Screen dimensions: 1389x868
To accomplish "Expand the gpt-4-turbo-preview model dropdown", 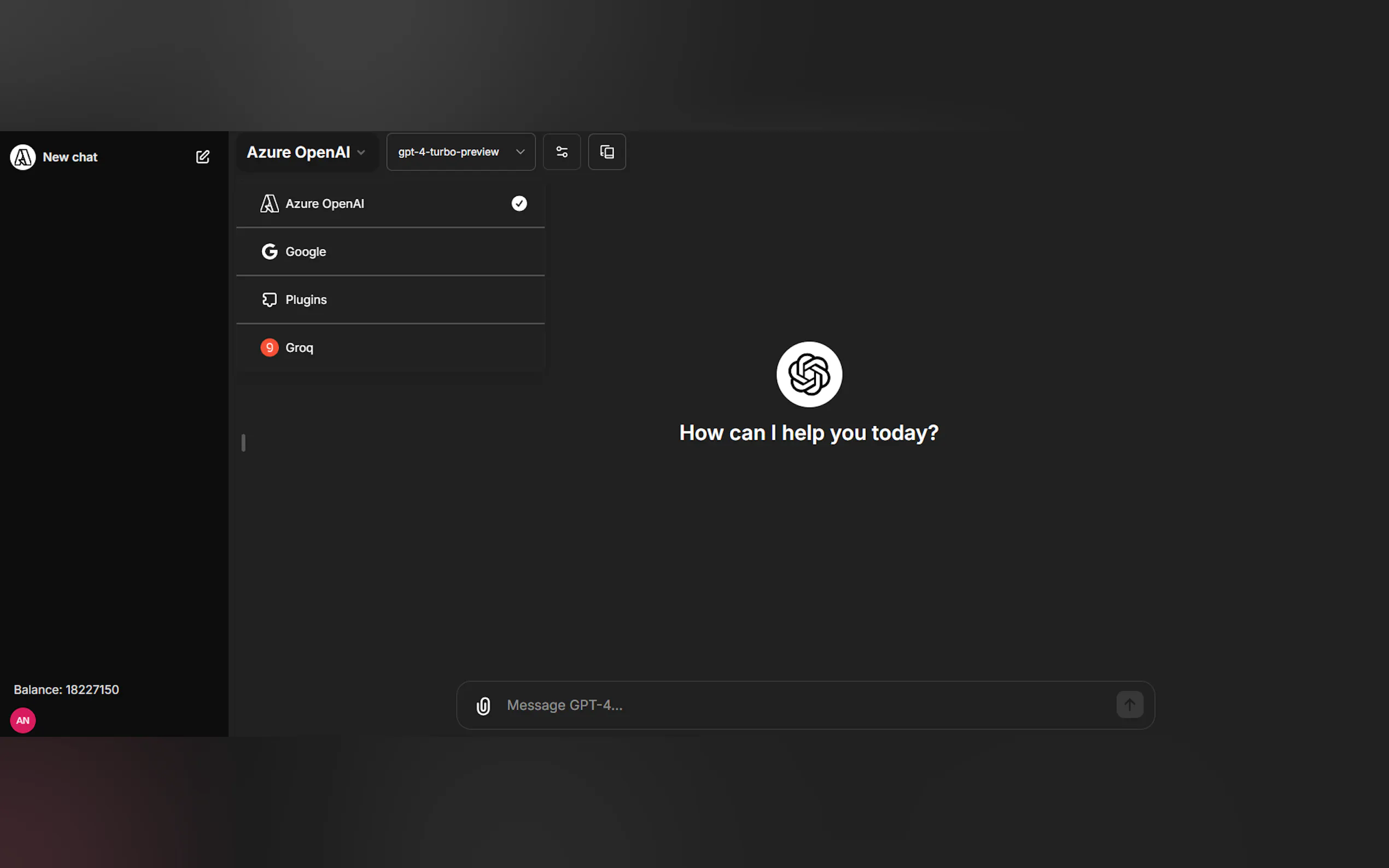I will point(460,151).
